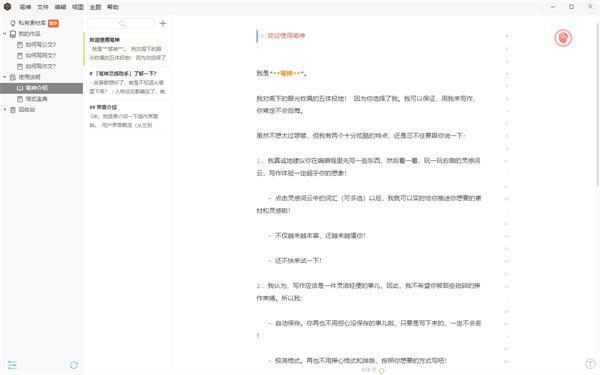Open the 如何写作文? document

[x=41, y=66]
